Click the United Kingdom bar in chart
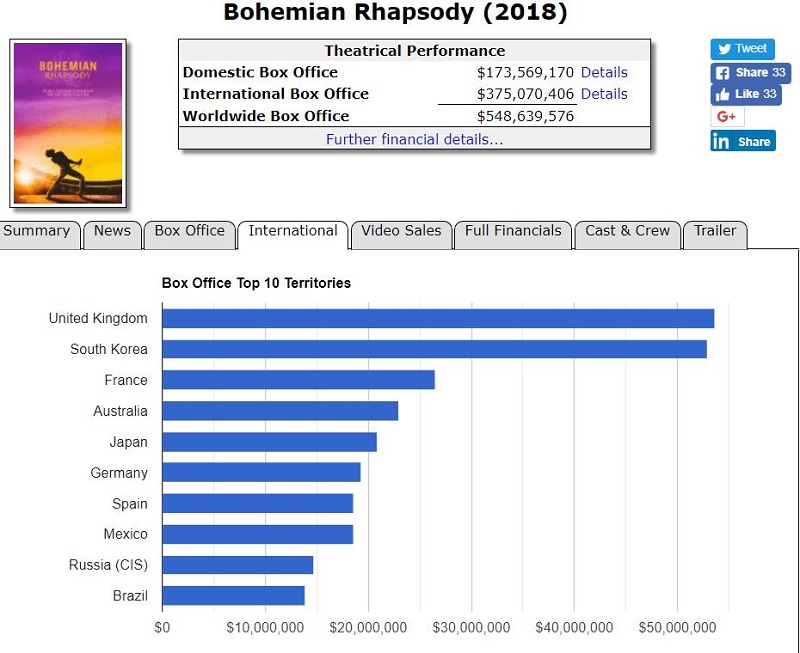This screenshot has height=653, width=800. [x=437, y=319]
